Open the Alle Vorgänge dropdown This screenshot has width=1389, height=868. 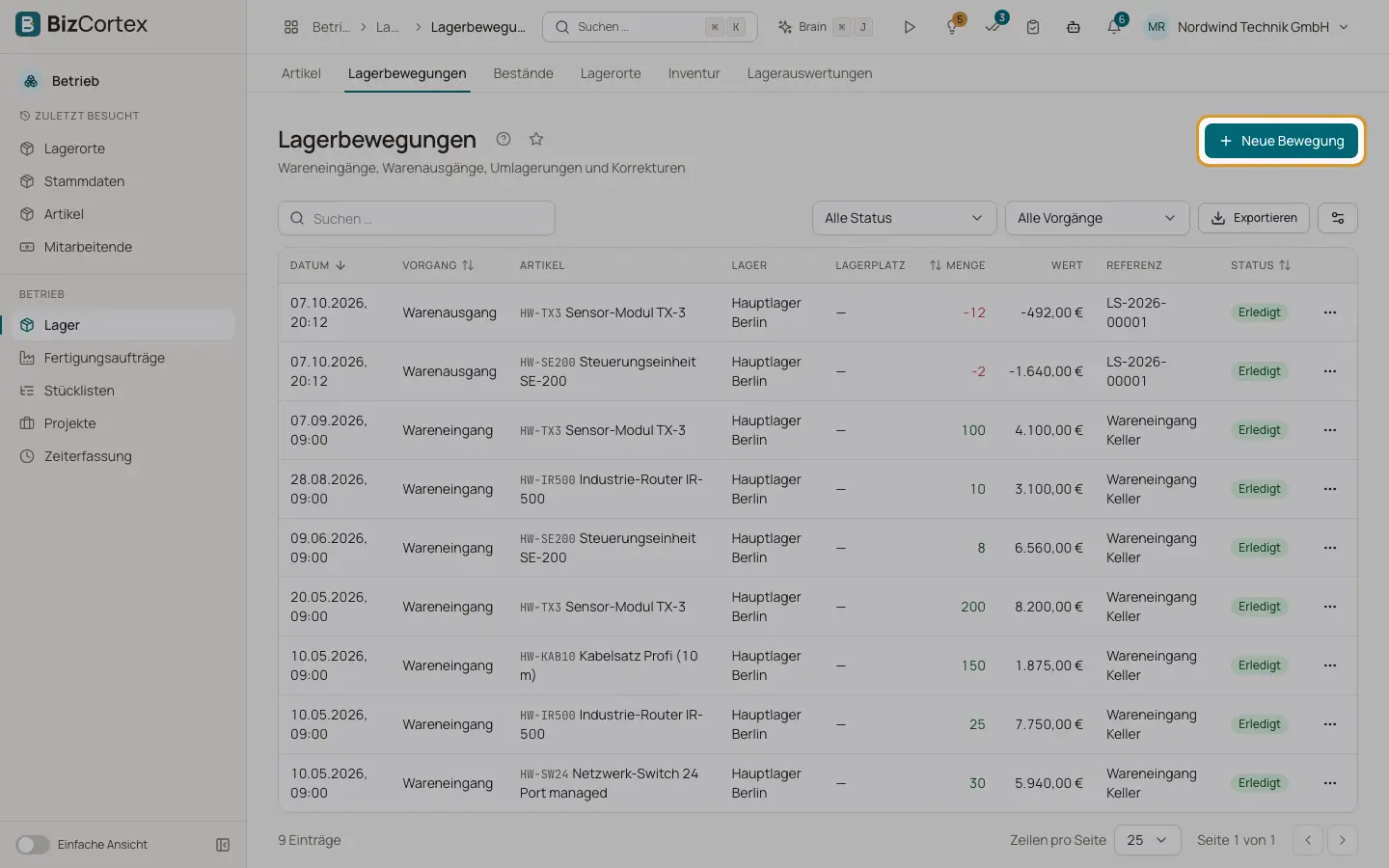[x=1097, y=218]
